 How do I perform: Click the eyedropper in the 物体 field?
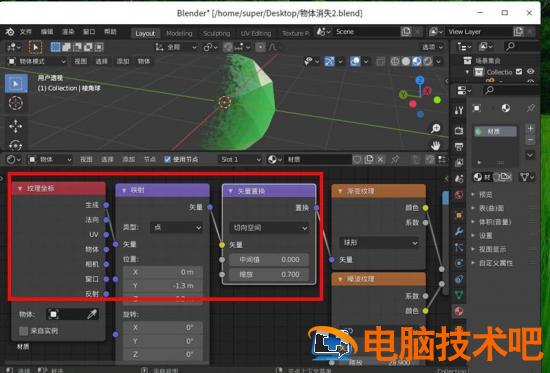[92, 314]
